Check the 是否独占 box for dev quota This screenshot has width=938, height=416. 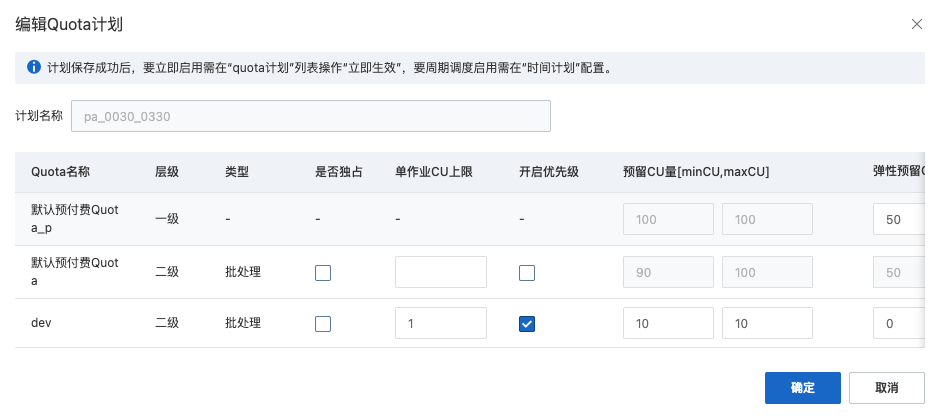(x=323, y=323)
